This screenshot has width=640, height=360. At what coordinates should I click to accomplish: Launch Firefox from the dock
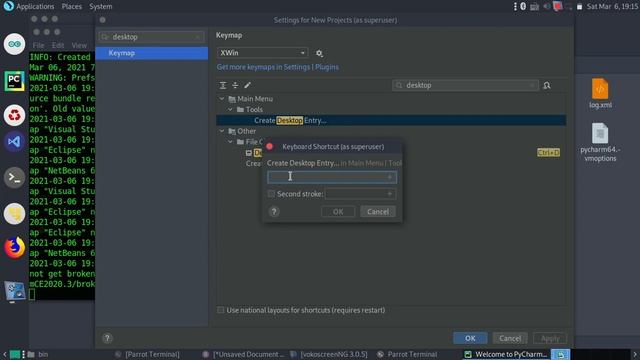coord(14,248)
